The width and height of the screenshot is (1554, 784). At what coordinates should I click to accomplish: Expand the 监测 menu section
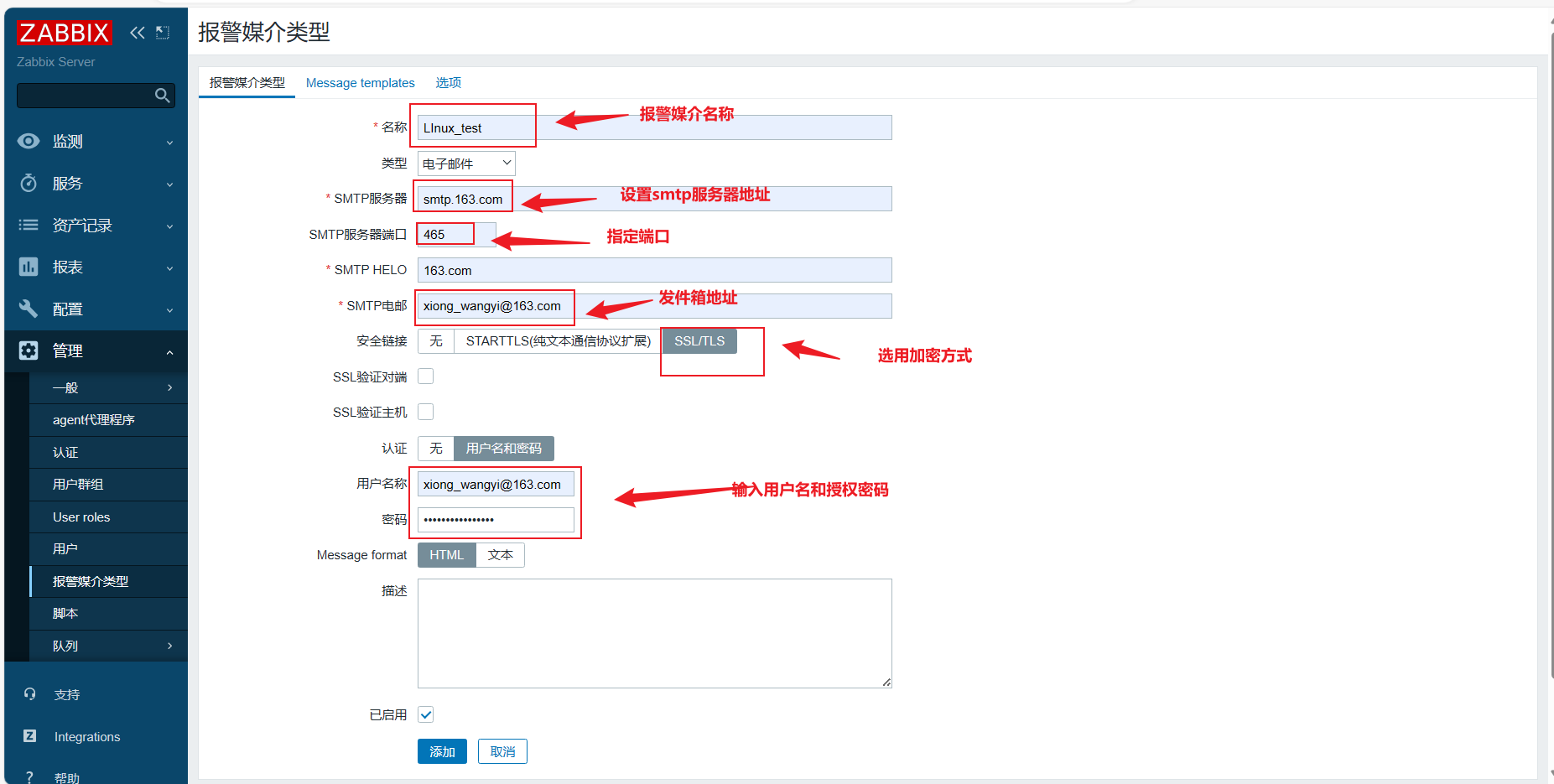pyautogui.click(x=96, y=142)
